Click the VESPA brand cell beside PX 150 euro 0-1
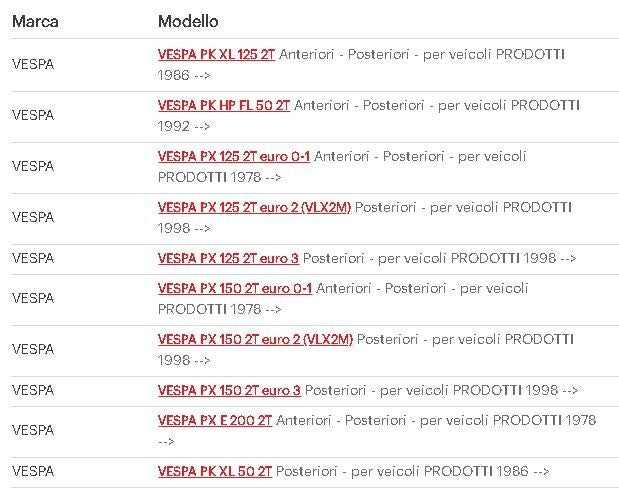 point(33,298)
